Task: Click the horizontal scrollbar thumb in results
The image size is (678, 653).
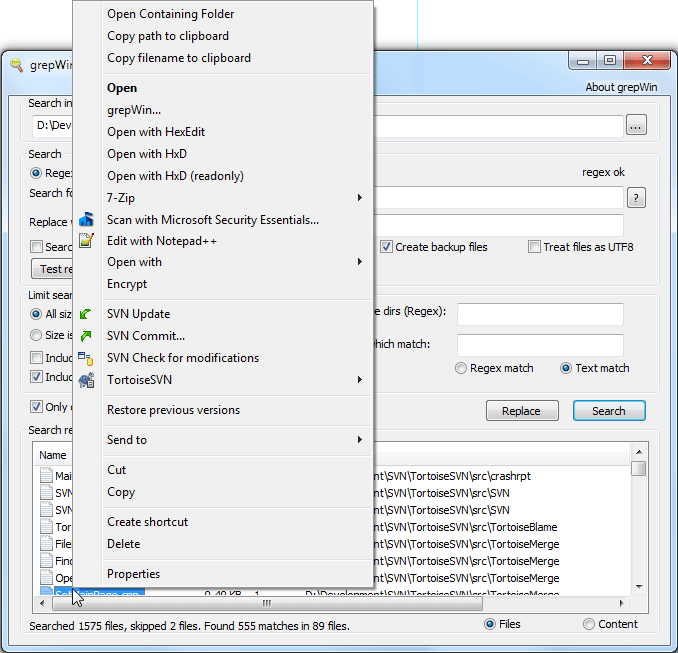Action: click(267, 603)
